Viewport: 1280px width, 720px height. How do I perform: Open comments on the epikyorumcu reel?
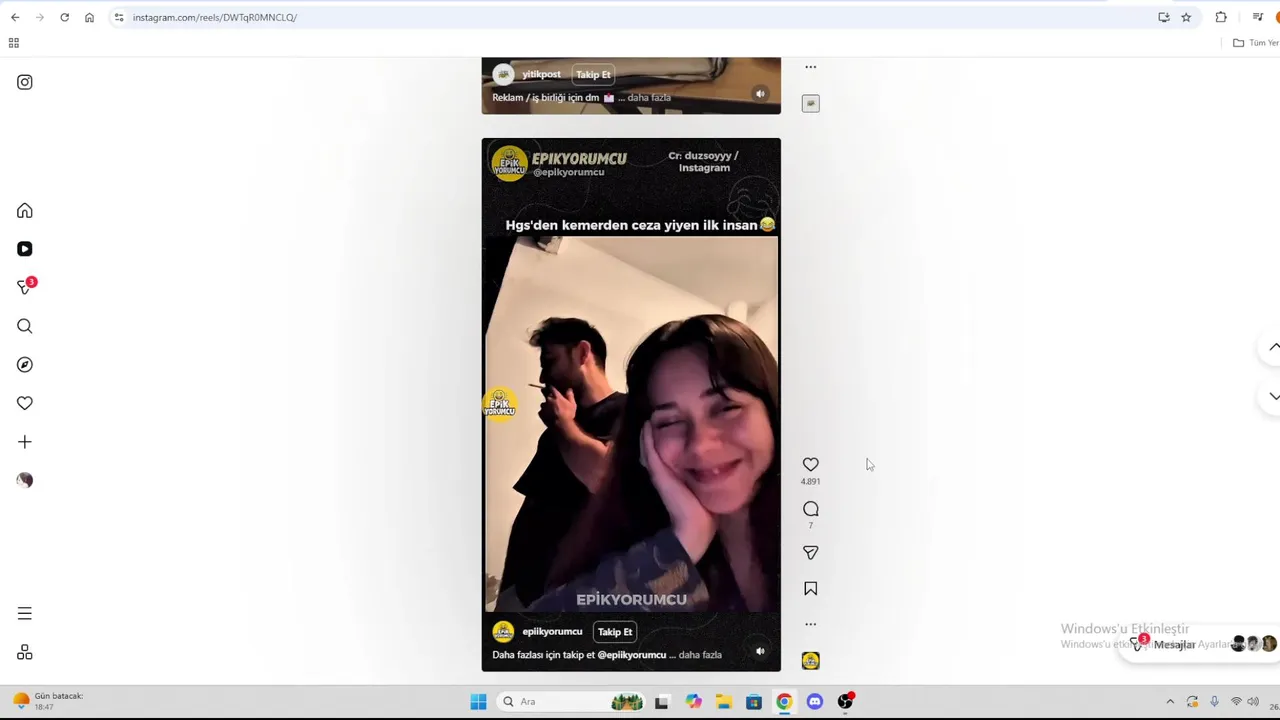(811, 509)
